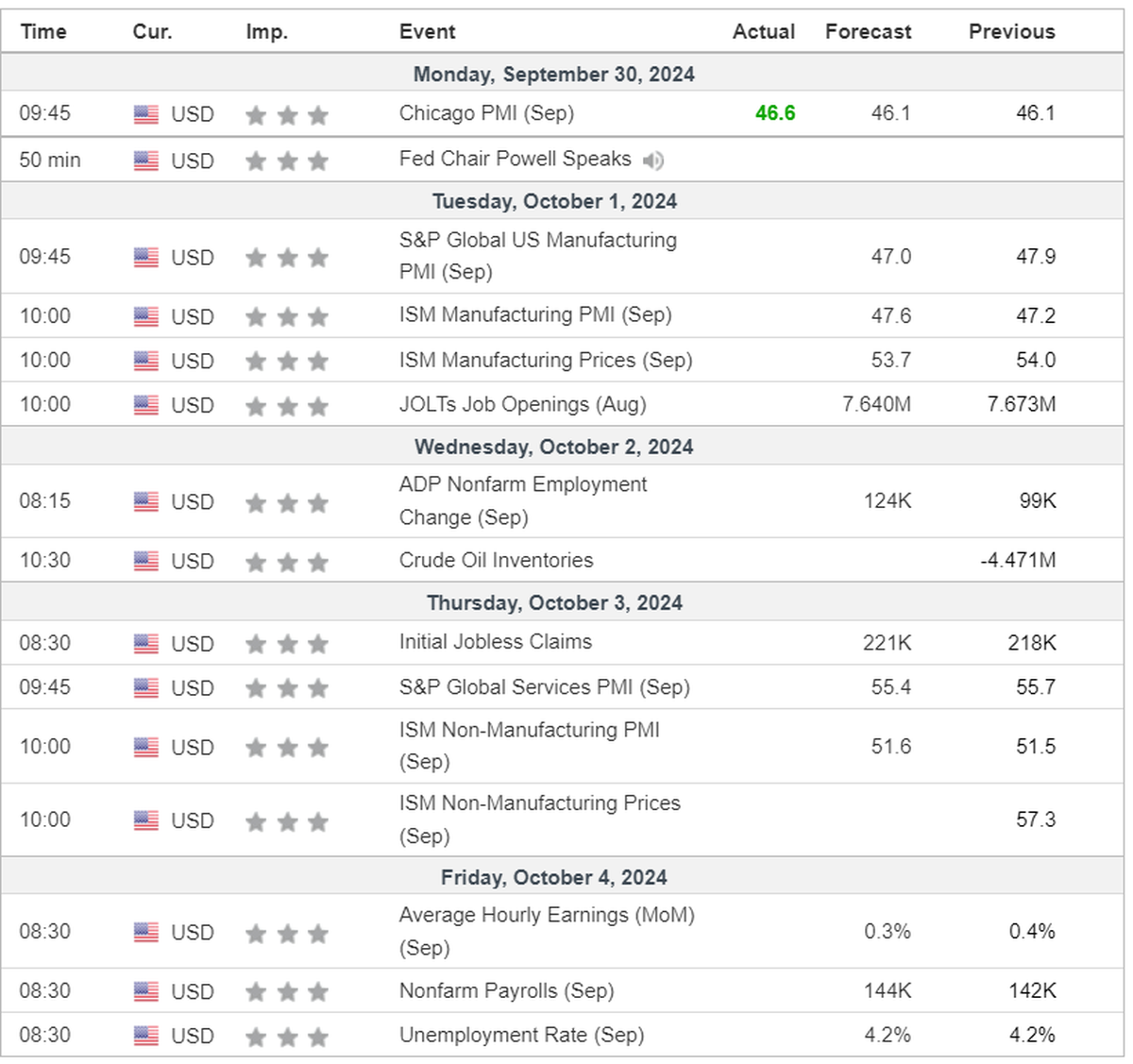This screenshot has height=1064, width=1133.
Task: Click the Friday, October 4, 2024 date row
Action: coord(553,877)
